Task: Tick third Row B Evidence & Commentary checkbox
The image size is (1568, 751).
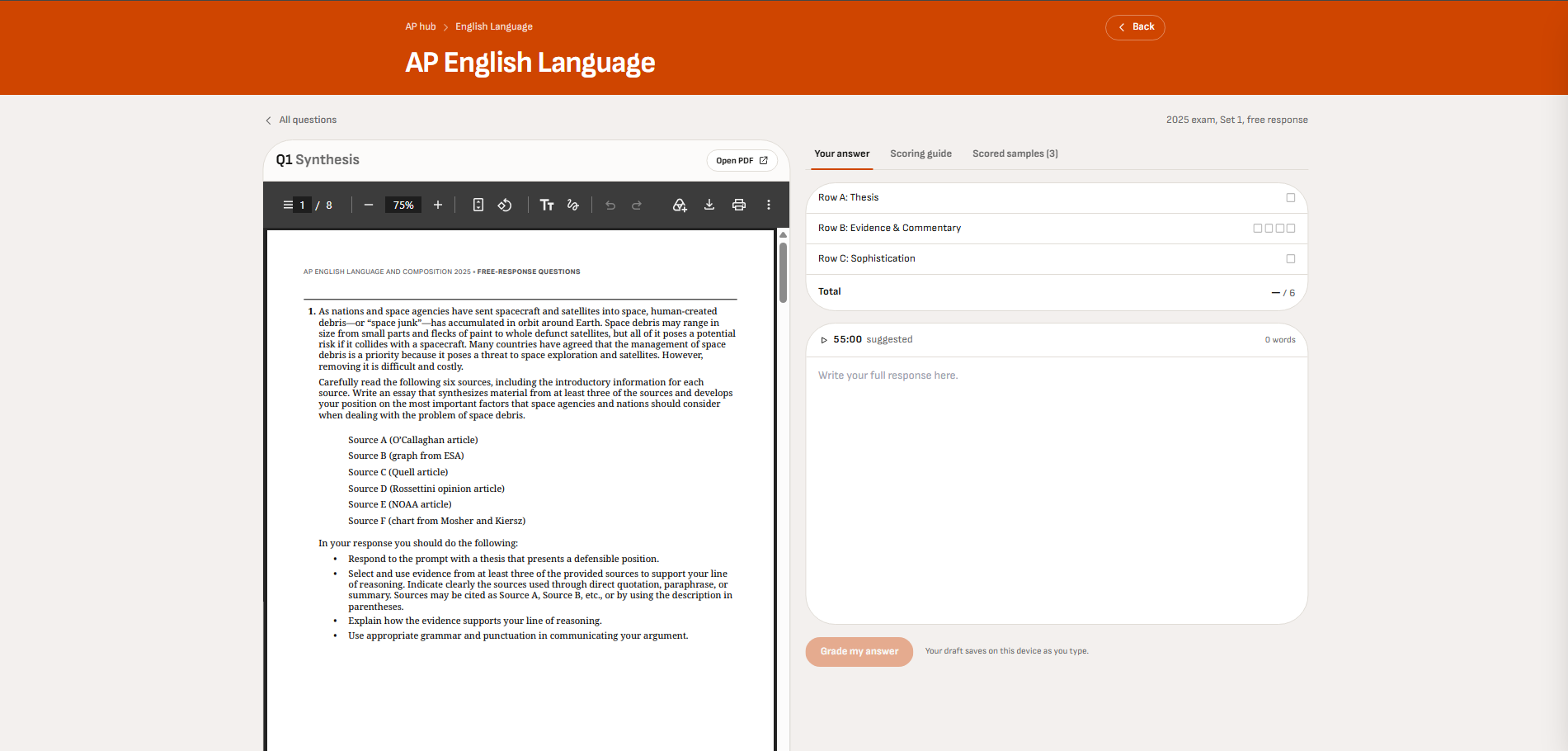Action: pyautogui.click(x=1280, y=229)
